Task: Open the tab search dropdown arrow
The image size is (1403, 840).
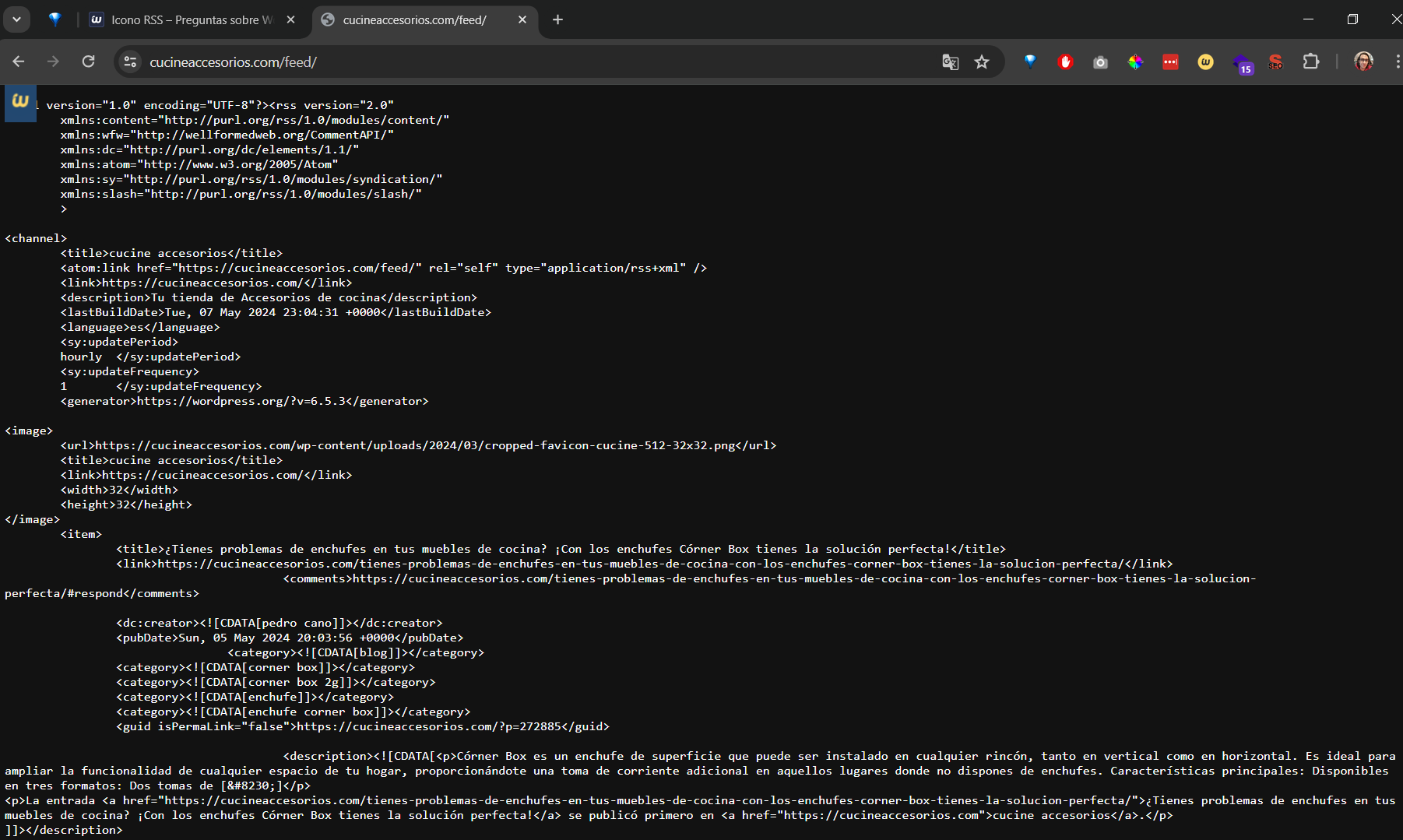Action: point(16,19)
